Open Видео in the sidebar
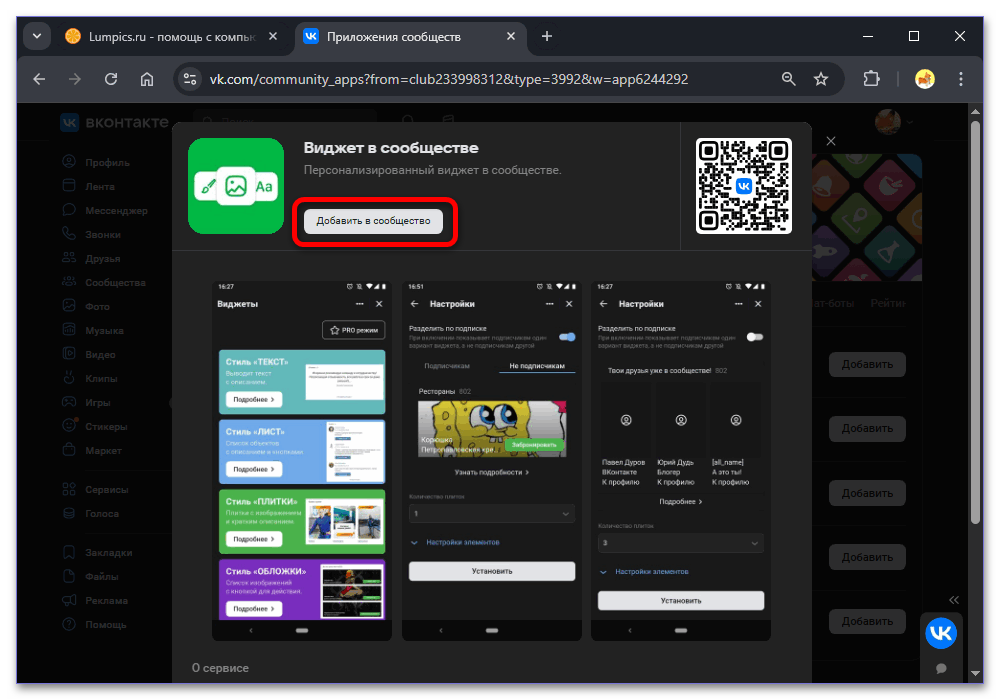Viewport: 1000px width, 700px height. 89,354
